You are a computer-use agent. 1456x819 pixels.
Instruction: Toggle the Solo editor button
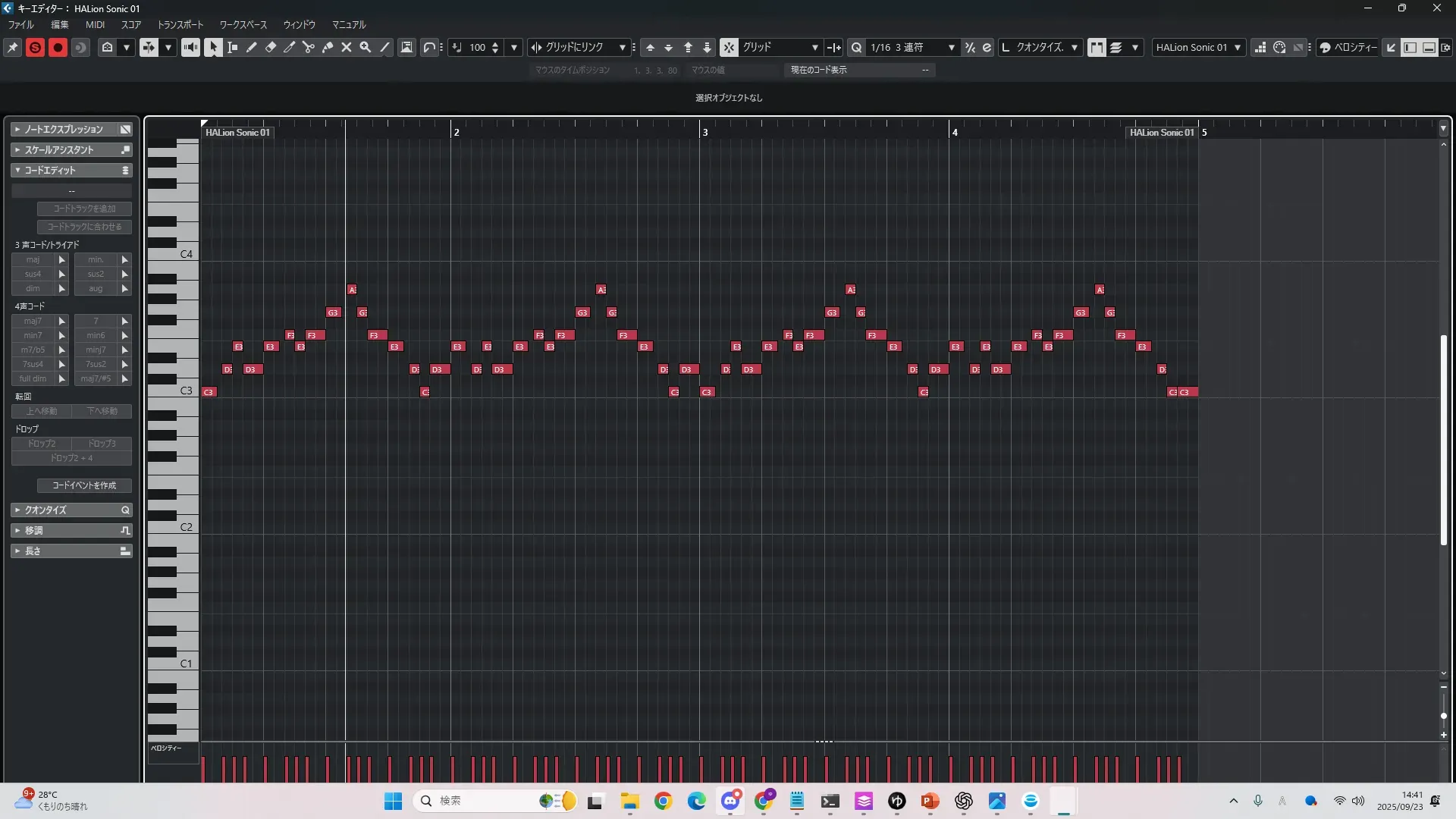click(x=35, y=47)
